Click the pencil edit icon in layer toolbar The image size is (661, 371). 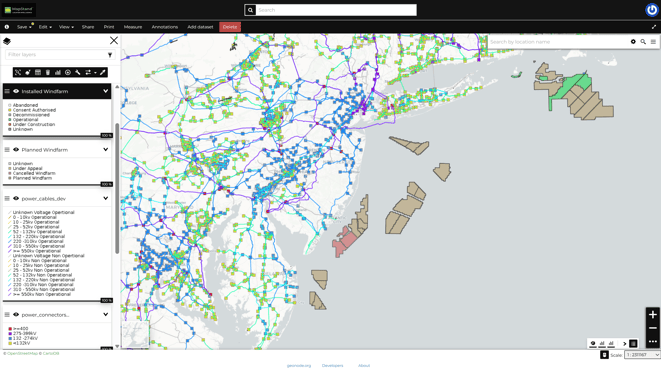(x=102, y=73)
